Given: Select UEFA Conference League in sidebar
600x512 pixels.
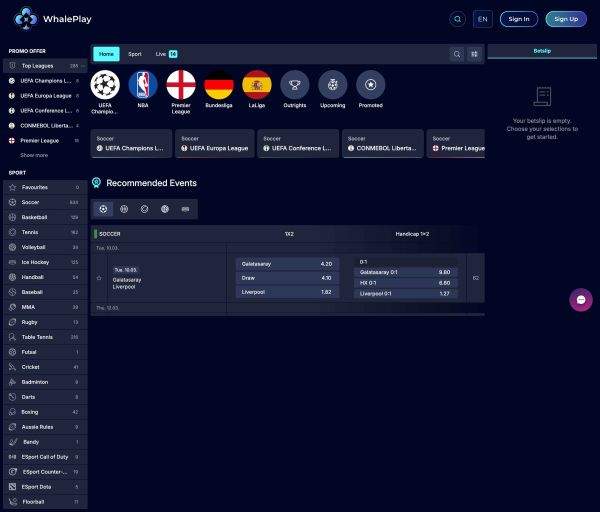Looking at the screenshot, I should pyautogui.click(x=45, y=111).
